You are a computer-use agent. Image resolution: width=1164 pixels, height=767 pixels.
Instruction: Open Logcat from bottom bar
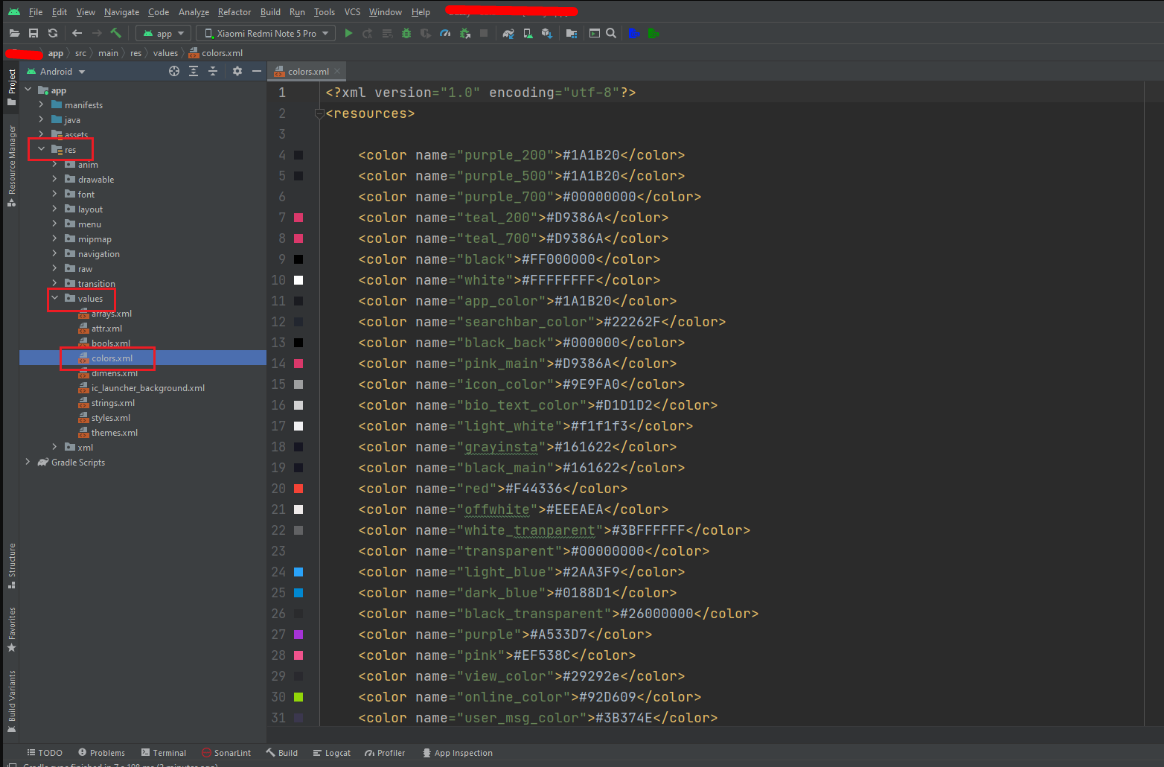pyautogui.click(x=331, y=753)
